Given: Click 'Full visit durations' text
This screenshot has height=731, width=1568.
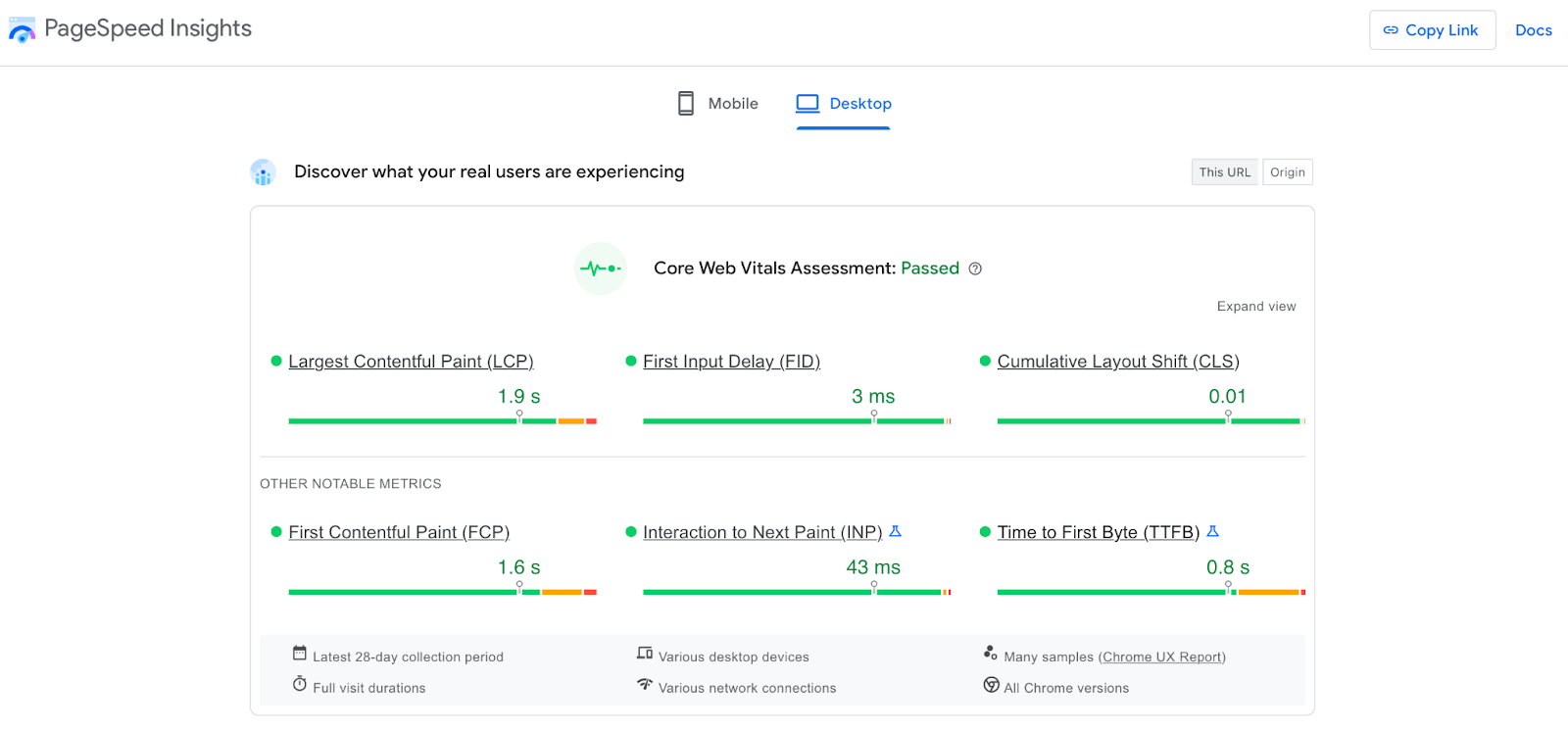Looking at the screenshot, I should click(x=369, y=688).
